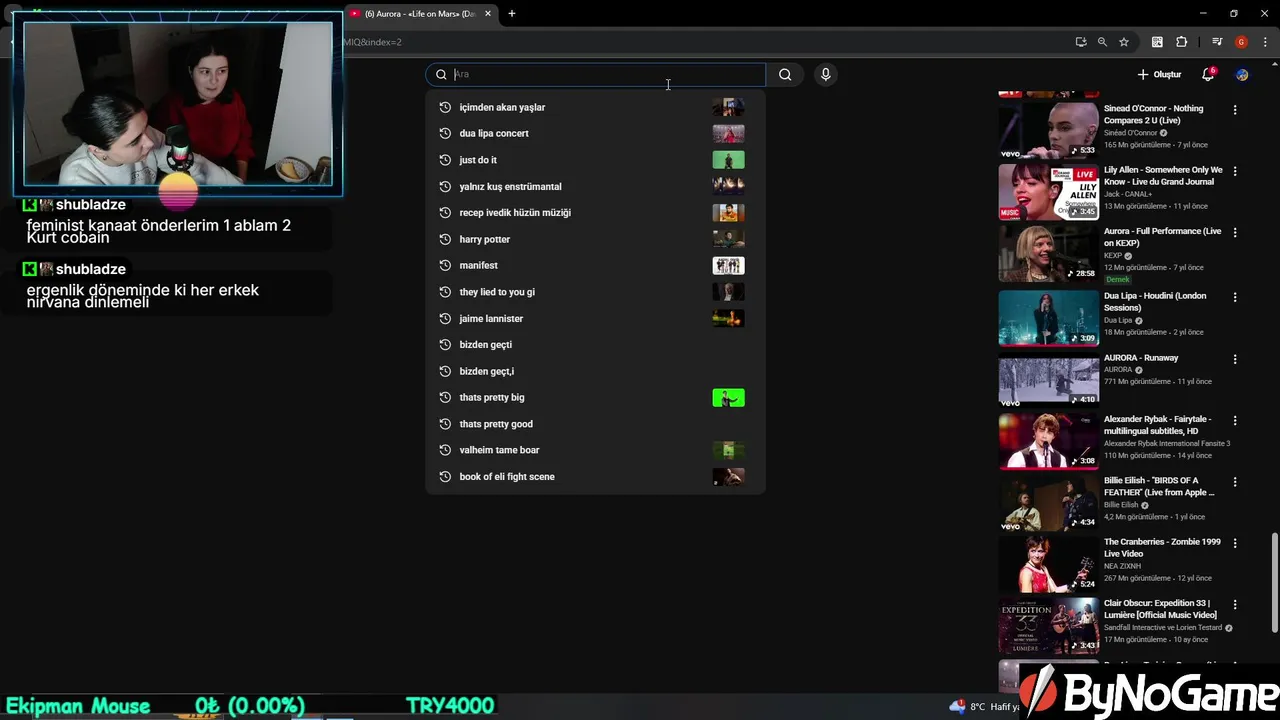Click thumbnail next to 'just do it'
The height and width of the screenshot is (720, 1280).
pos(728,160)
